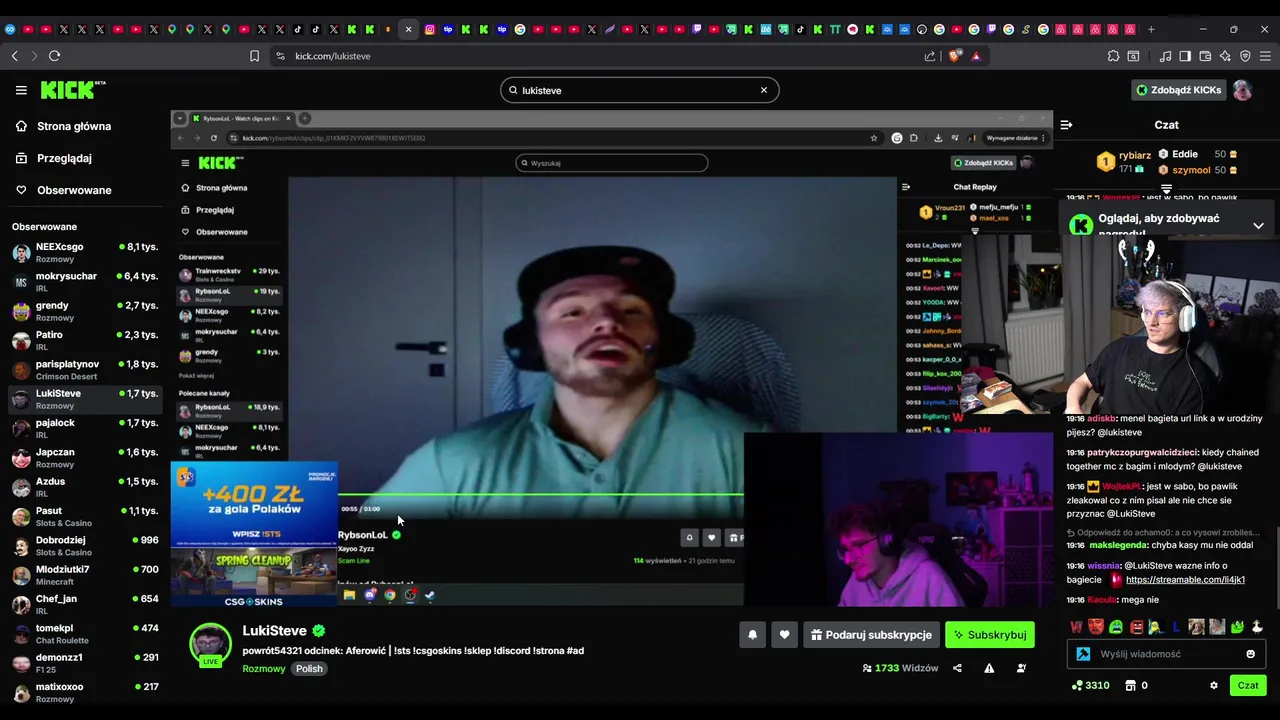This screenshot has width=1280, height=720.
Task: Open Brave VPN shield icon
Action: tap(1245, 56)
